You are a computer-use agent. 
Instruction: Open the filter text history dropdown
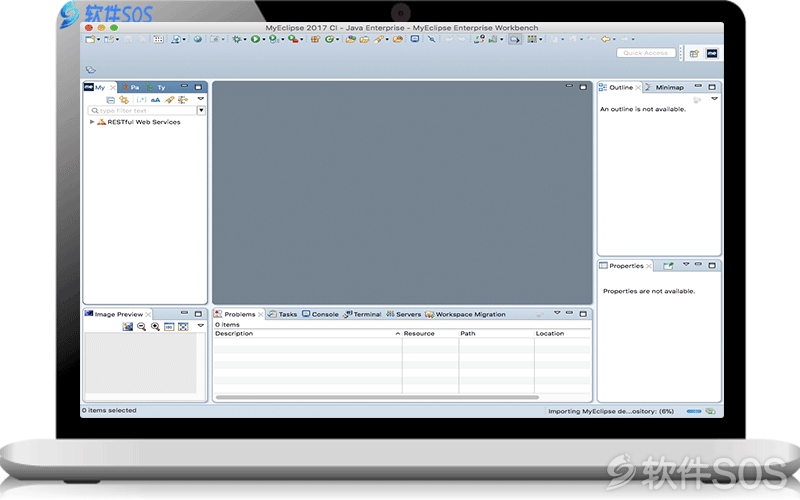point(201,111)
